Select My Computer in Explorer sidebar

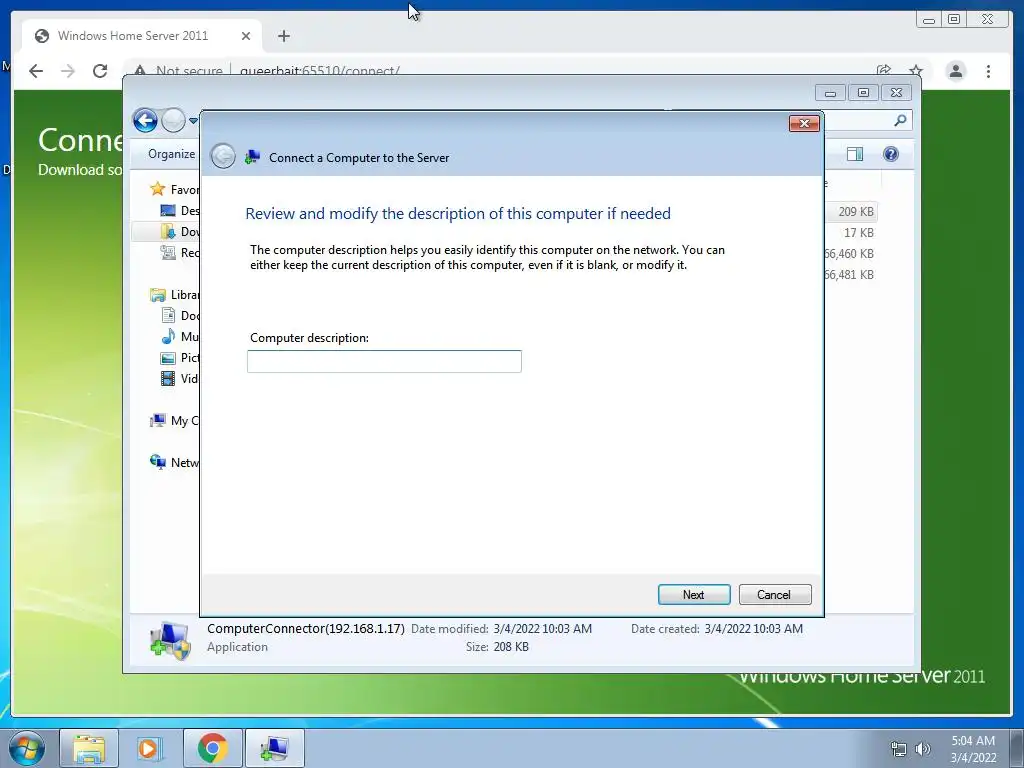coord(174,421)
